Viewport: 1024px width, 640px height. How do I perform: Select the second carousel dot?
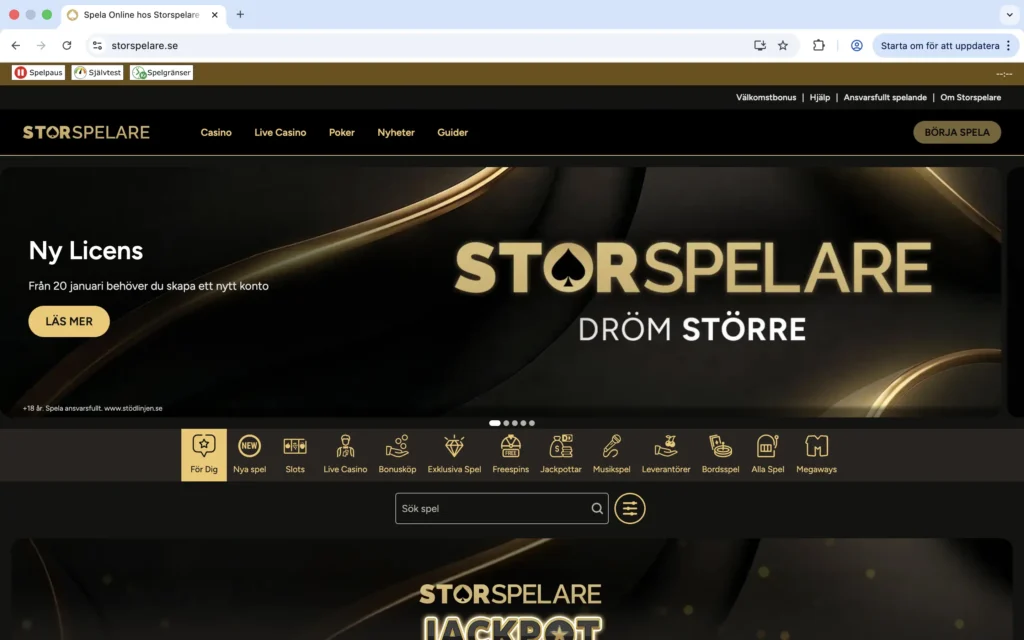point(504,423)
